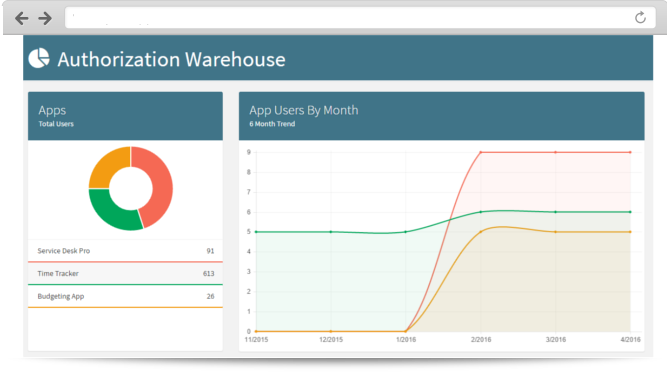Image resolution: width=670 pixels, height=380 pixels.
Task: Click the pie chart logo icon
Action: (39, 58)
